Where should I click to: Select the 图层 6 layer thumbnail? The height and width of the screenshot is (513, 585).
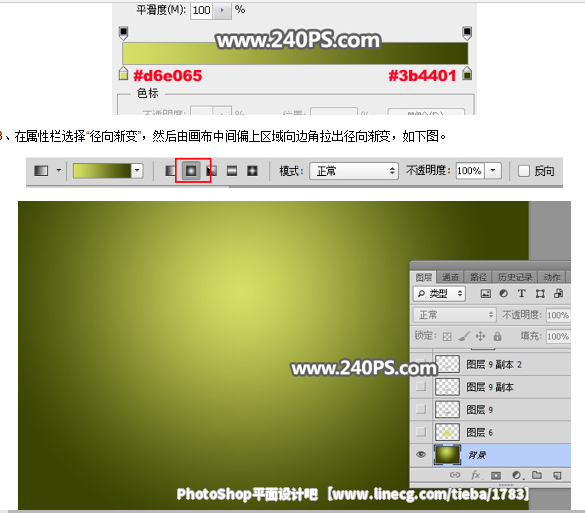point(447,432)
